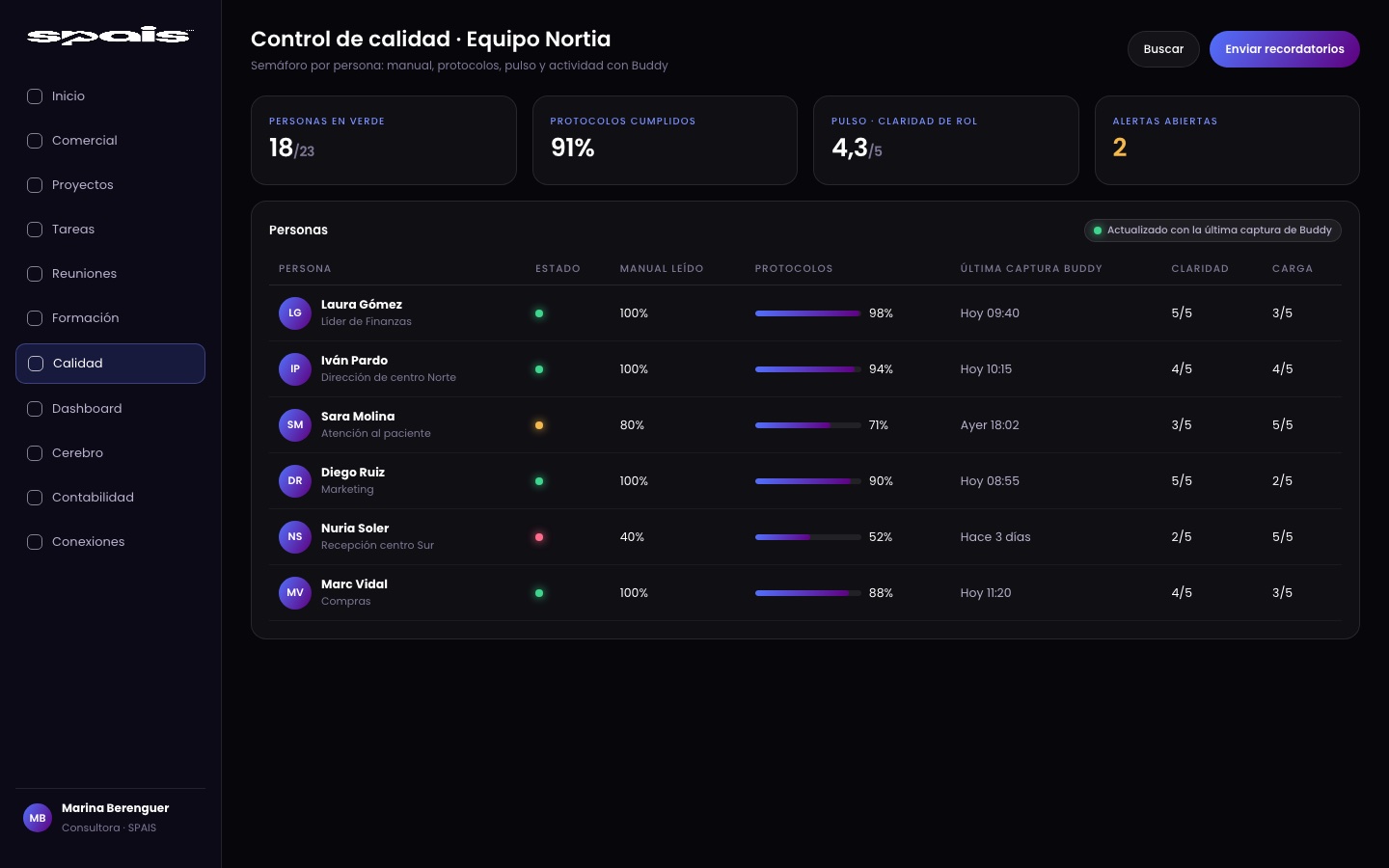Screen dimensions: 1389x868
Task: Click Laura Gómez's LG avatar
Action: point(295,313)
